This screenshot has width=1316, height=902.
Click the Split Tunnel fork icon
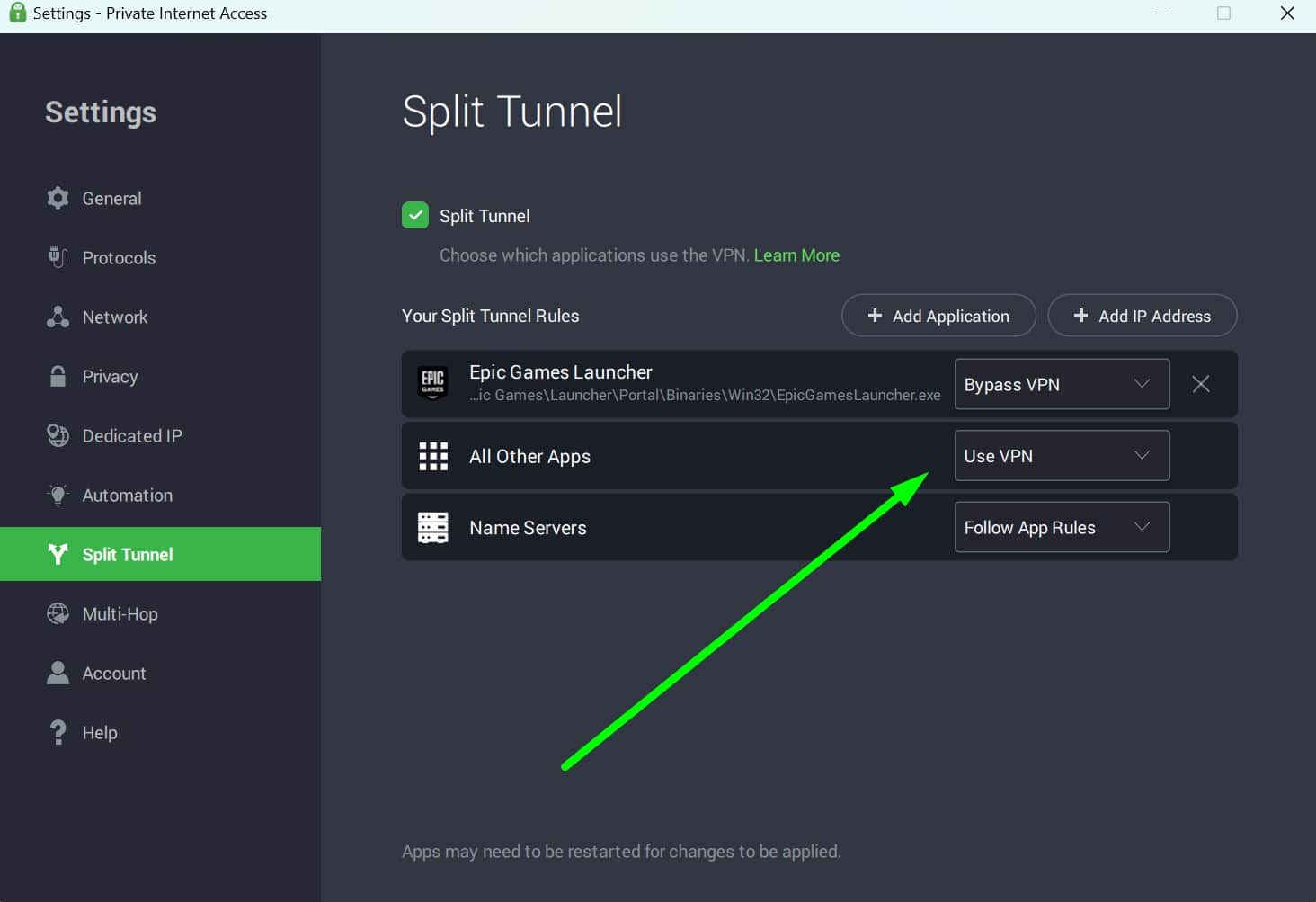coord(58,554)
